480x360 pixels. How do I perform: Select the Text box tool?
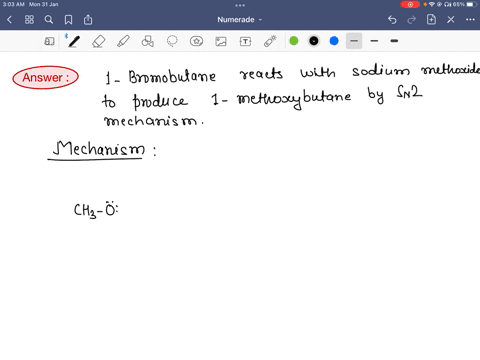[245, 41]
